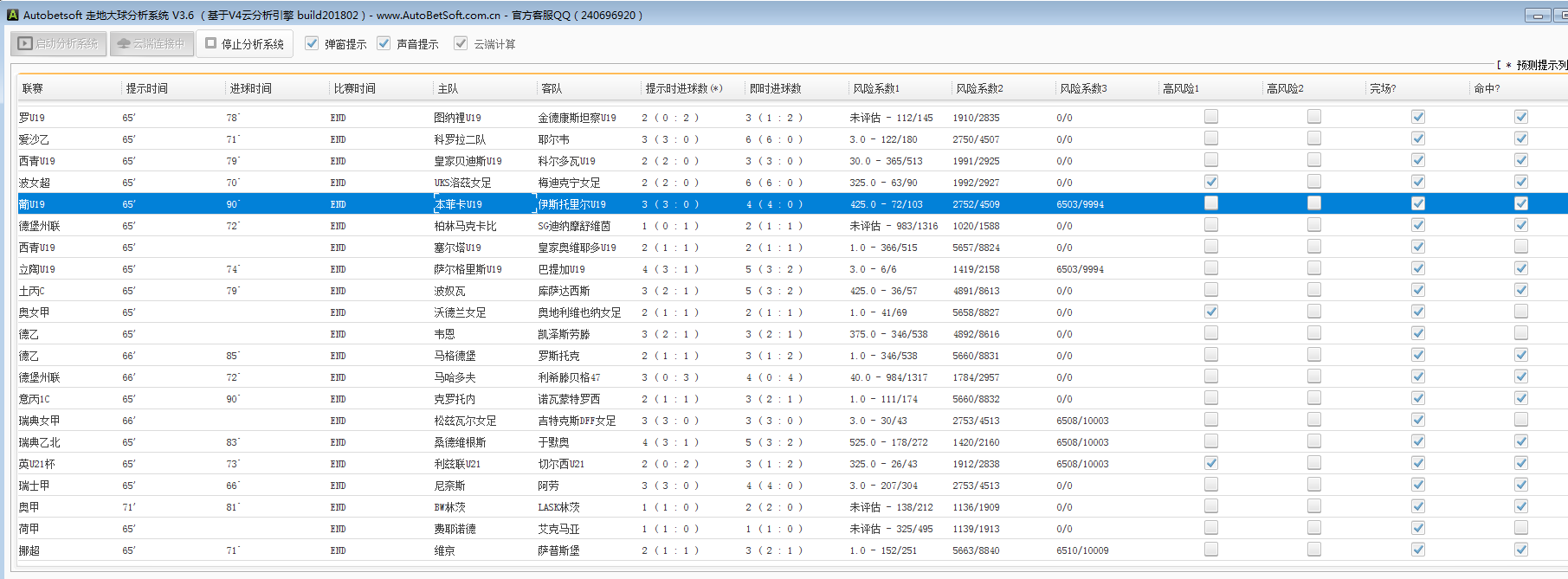Toggle 命中? checkbox for 荷甲 row
This screenshot has width=1568, height=579.
pos(1520,528)
